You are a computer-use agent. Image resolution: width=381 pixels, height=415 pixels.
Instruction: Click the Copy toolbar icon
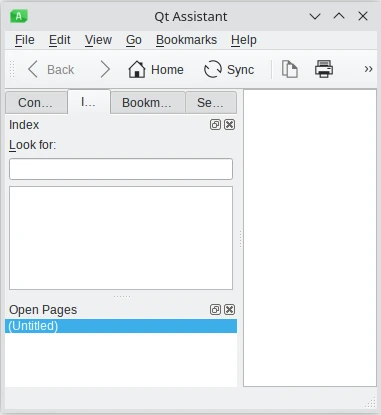click(289, 69)
